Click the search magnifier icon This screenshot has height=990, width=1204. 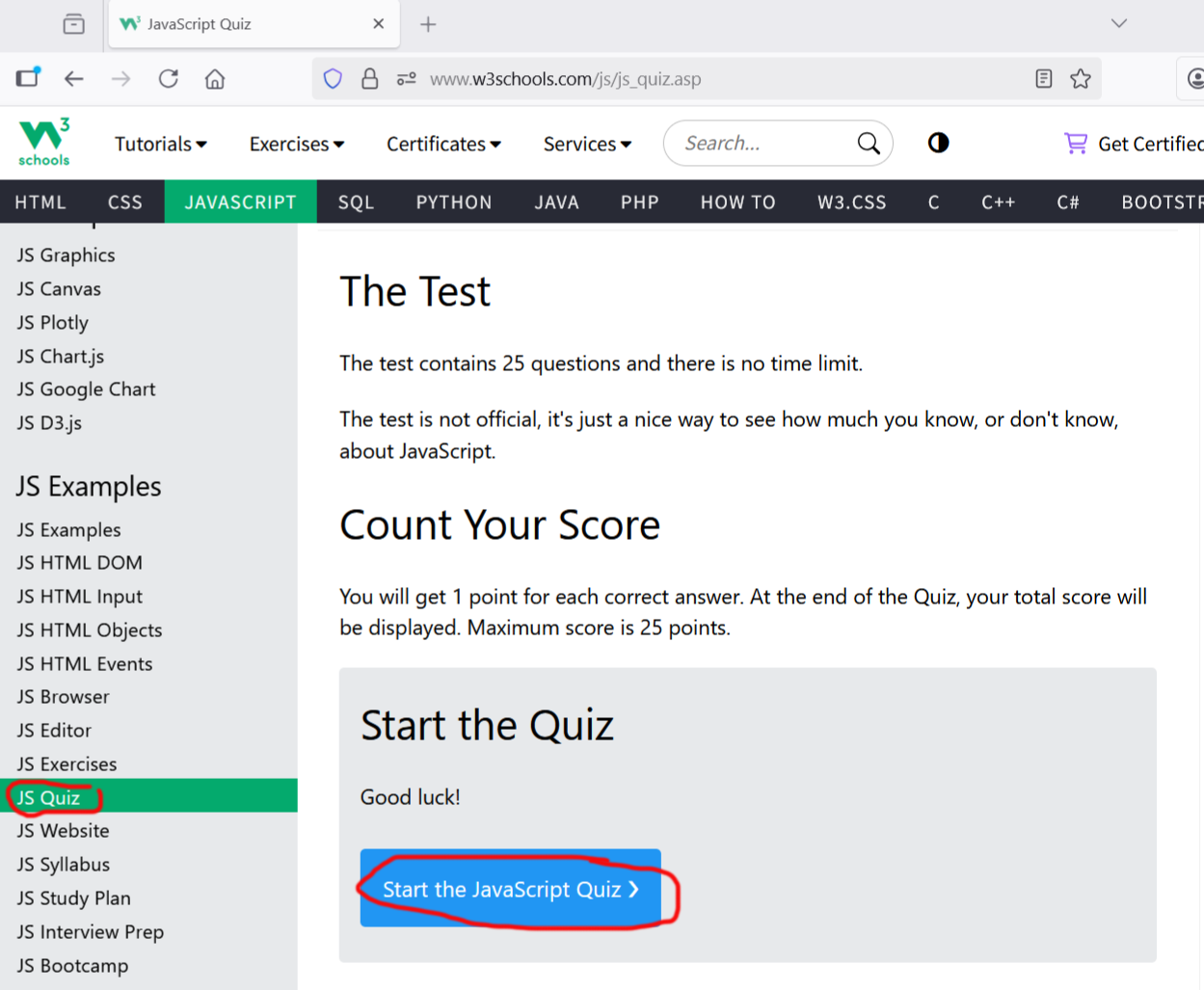click(869, 144)
